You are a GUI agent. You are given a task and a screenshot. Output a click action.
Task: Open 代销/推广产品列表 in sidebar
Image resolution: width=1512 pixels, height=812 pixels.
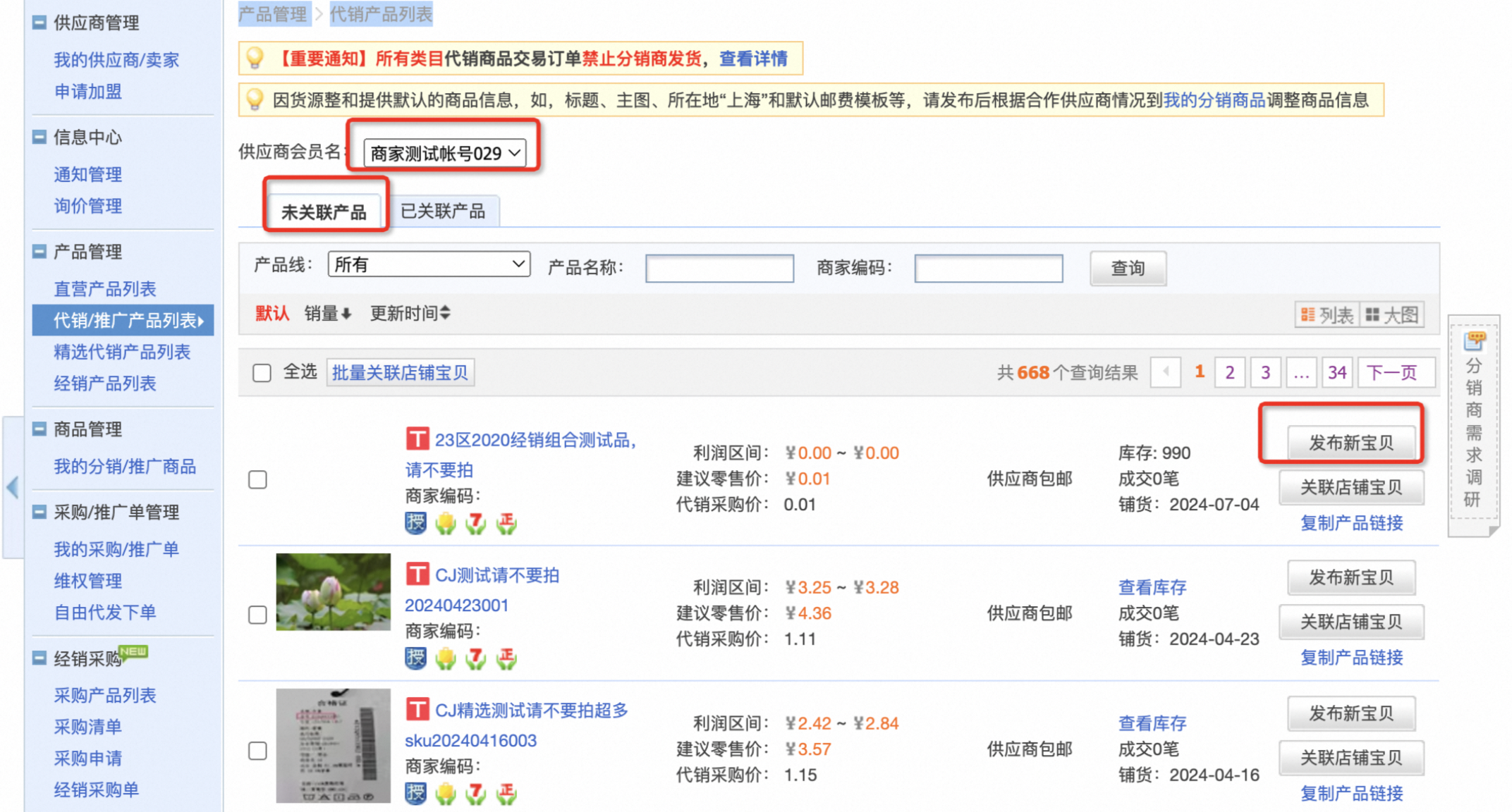pos(123,320)
